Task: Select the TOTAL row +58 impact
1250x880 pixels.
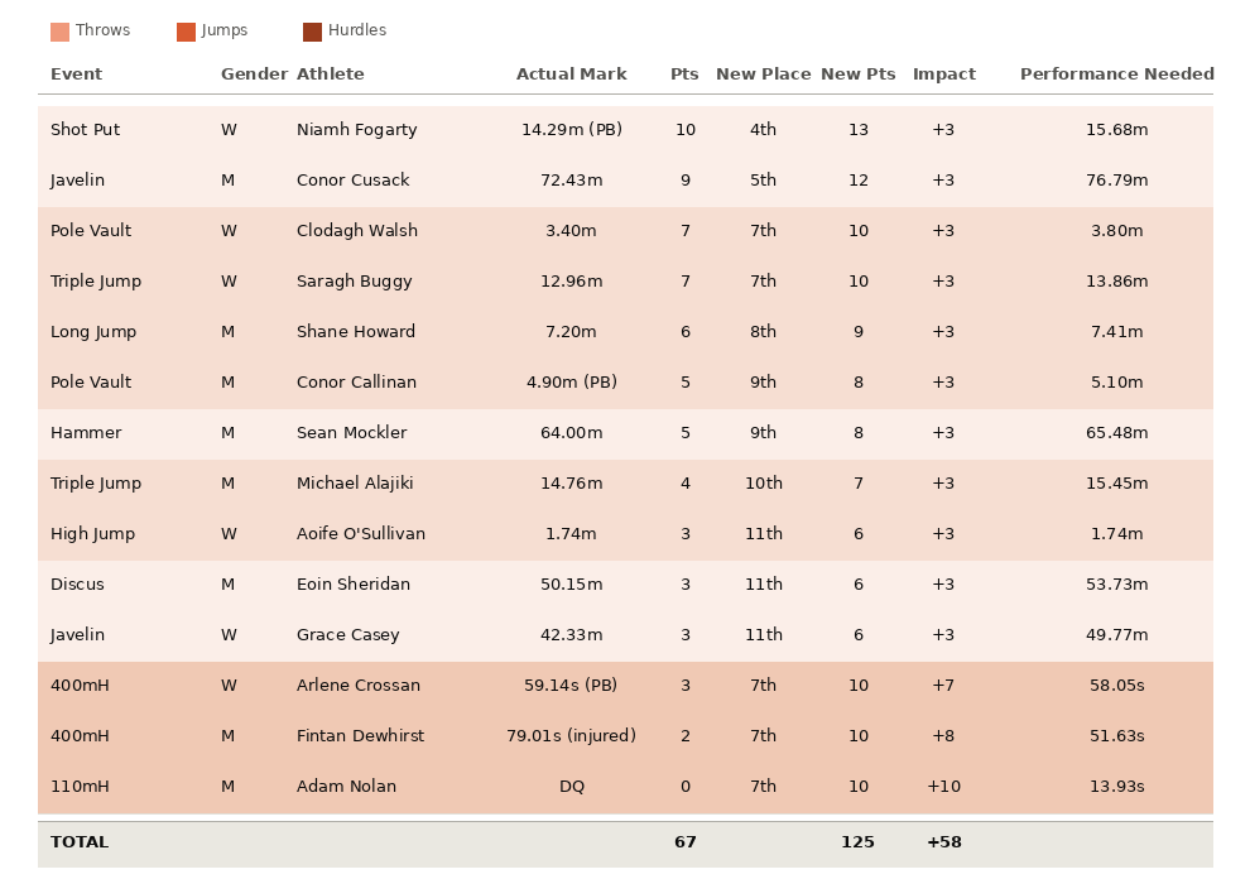Action: [944, 842]
